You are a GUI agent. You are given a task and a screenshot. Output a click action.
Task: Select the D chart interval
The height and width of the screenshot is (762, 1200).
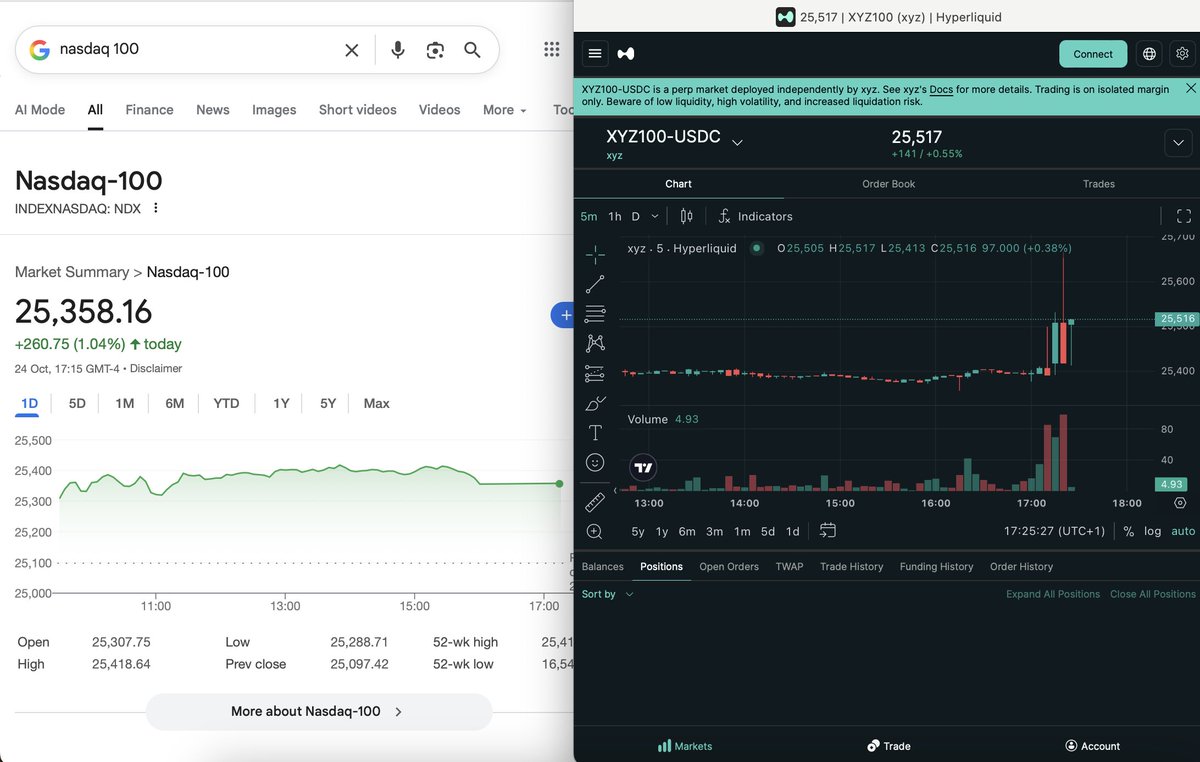(635, 216)
